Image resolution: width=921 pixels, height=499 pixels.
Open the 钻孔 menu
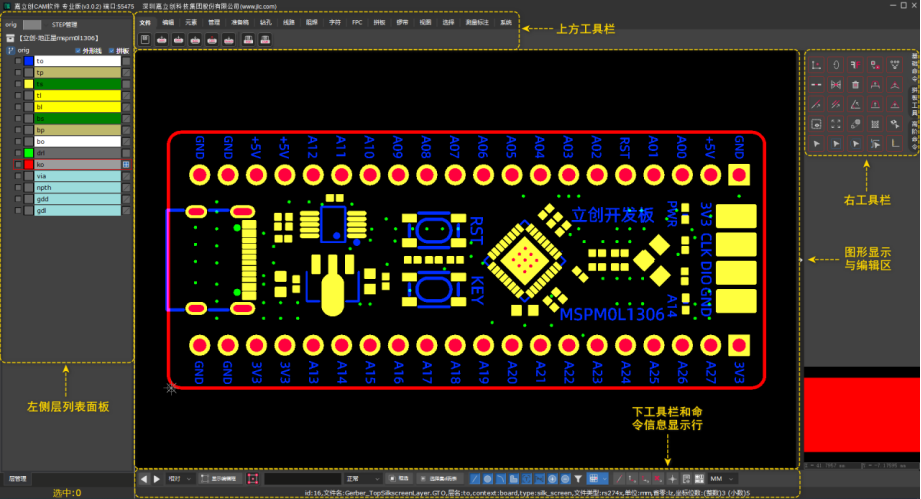click(265, 22)
